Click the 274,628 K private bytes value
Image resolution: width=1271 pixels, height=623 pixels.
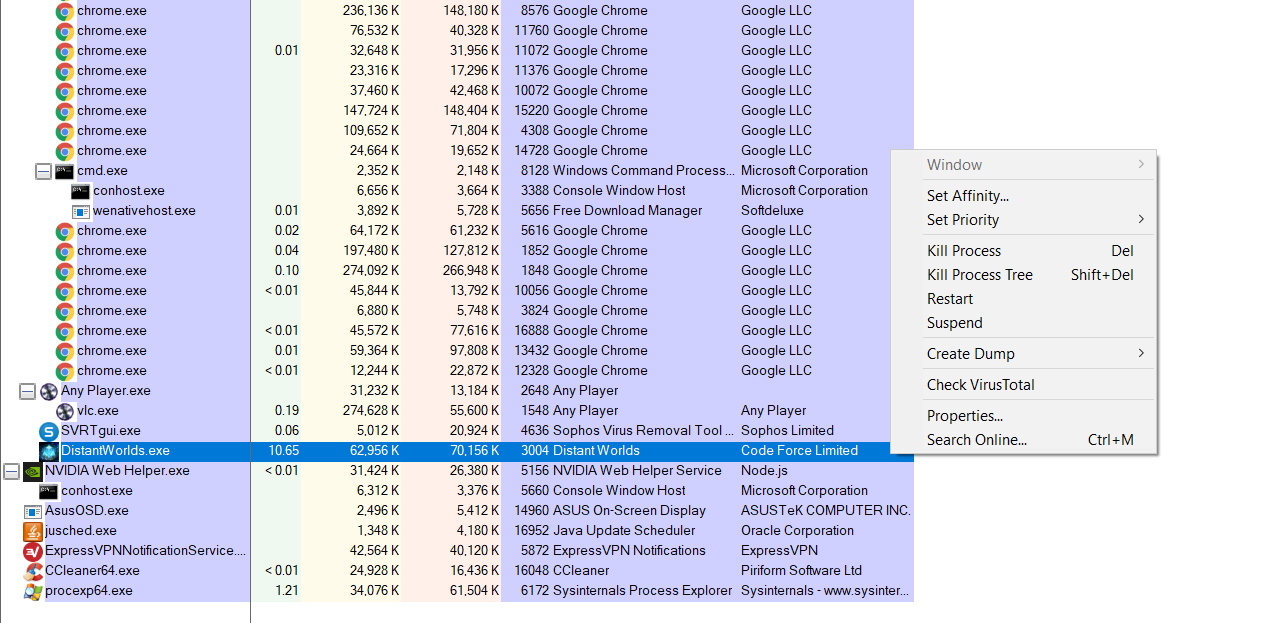(371, 411)
